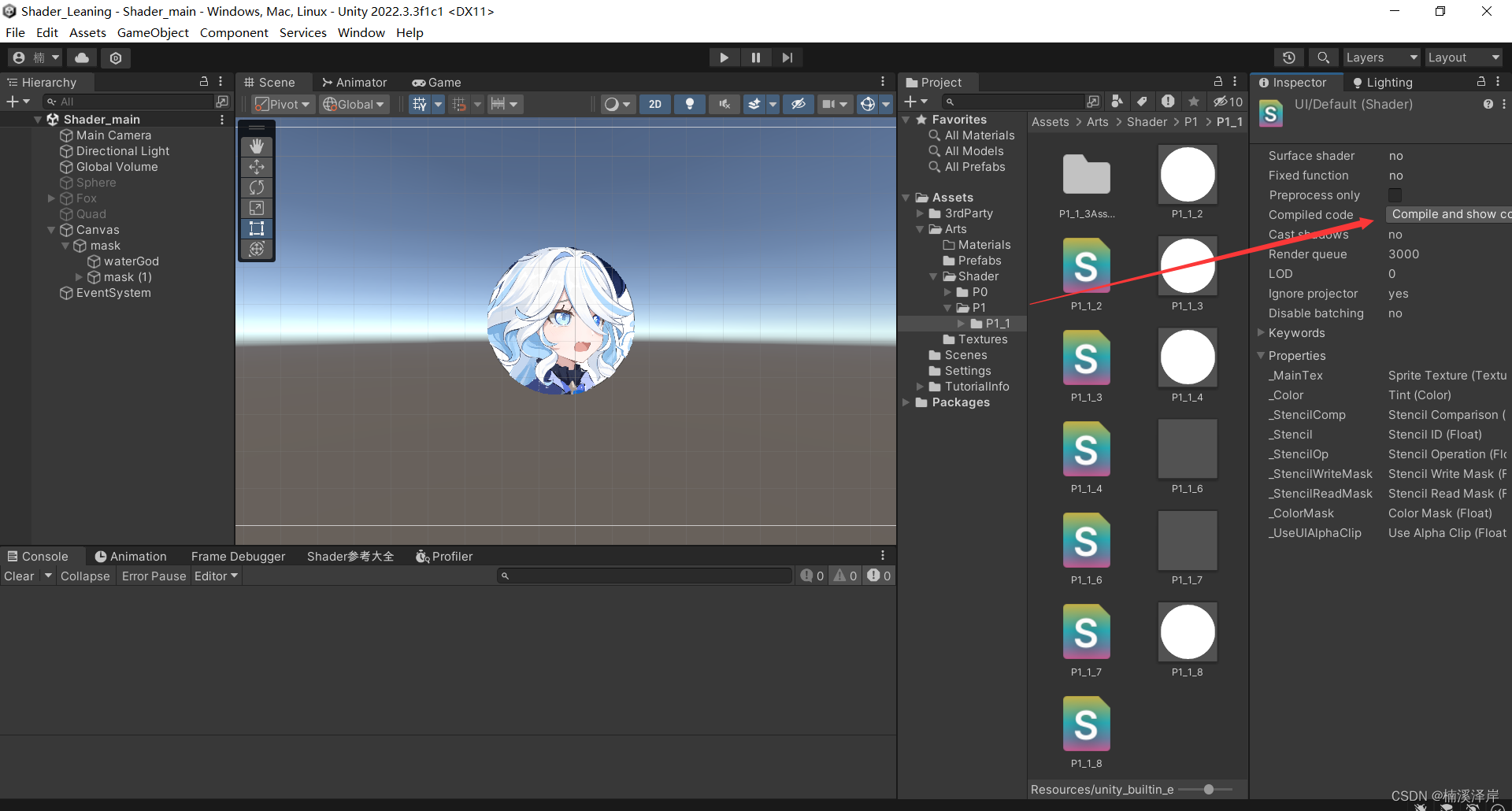The height and width of the screenshot is (811, 1512).
Task: Click the global search magnifier in toolbar
Action: point(1323,57)
